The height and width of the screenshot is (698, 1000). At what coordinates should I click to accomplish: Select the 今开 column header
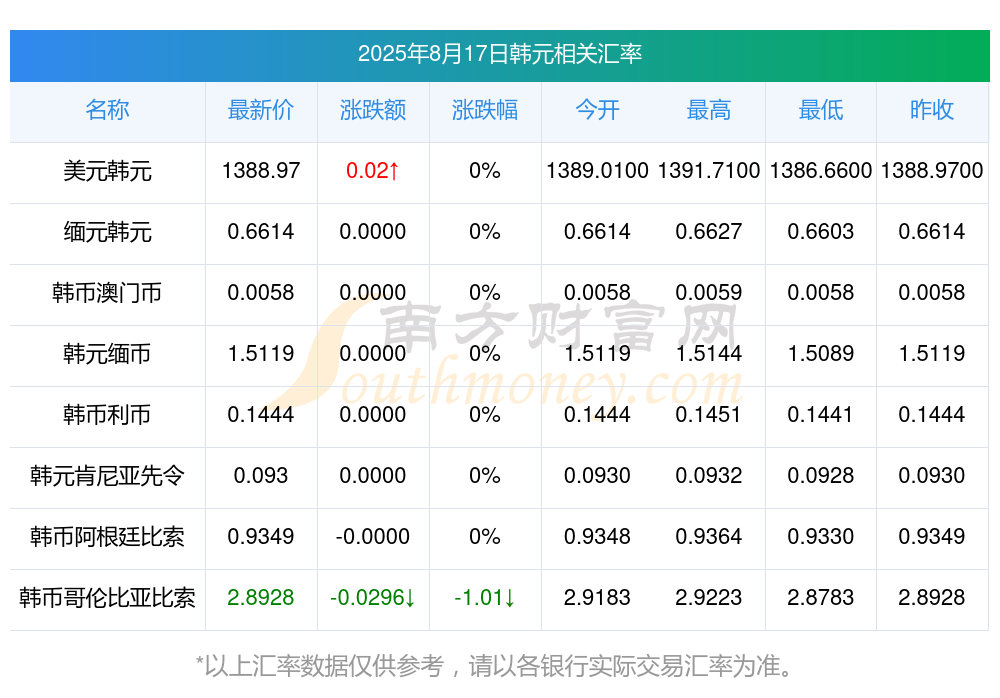[597, 110]
